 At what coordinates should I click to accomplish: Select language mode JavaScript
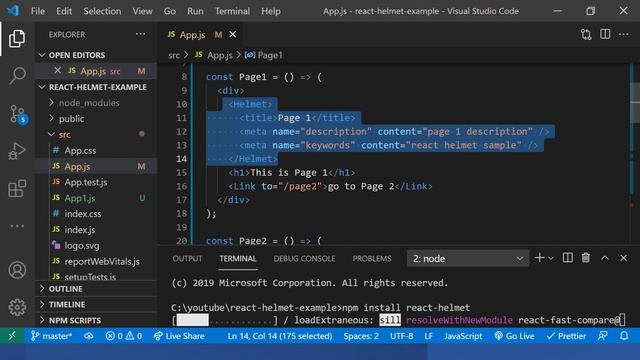pos(463,336)
